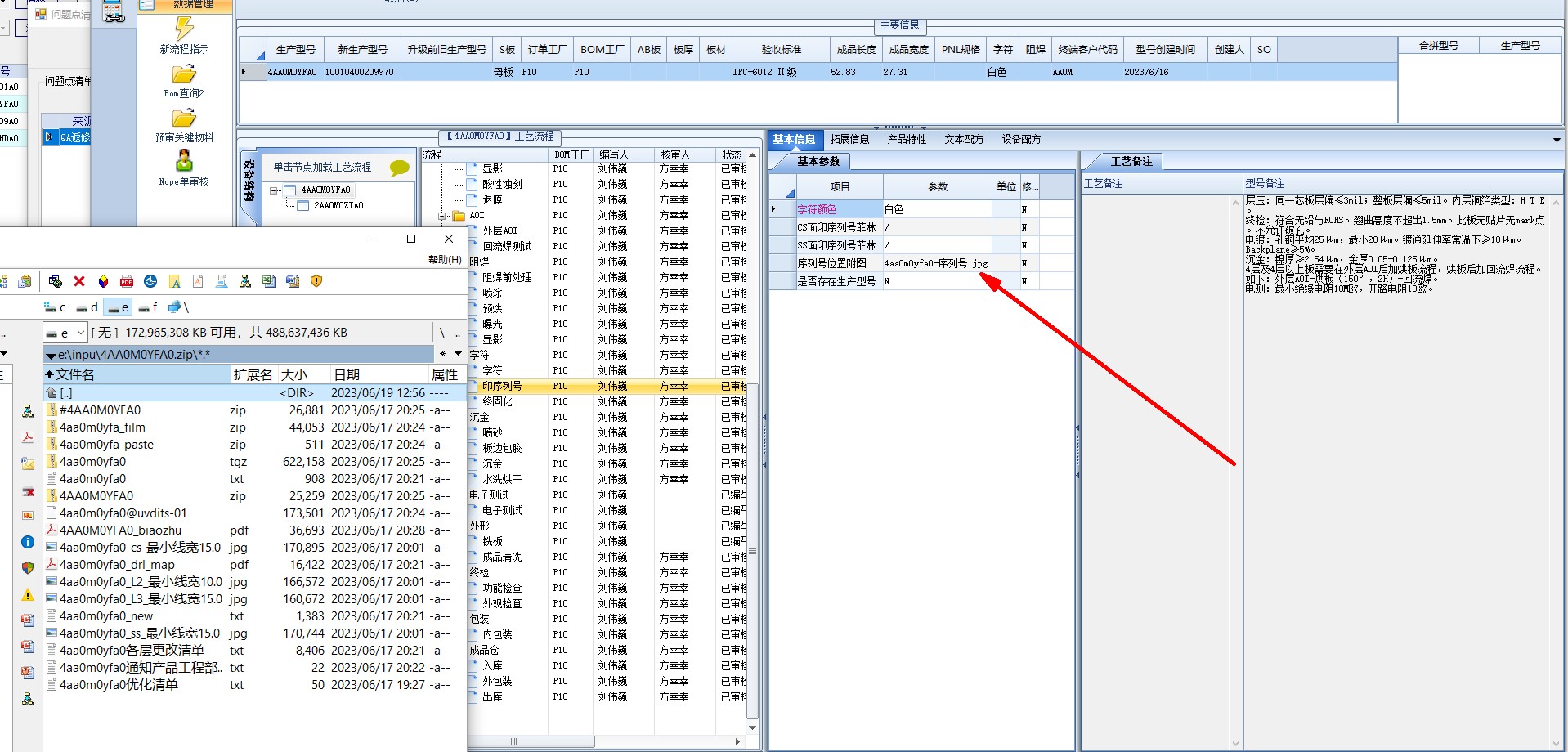Click the red PDF sidebar icon
Viewport: 1568px width, 752px height.
coord(28,437)
